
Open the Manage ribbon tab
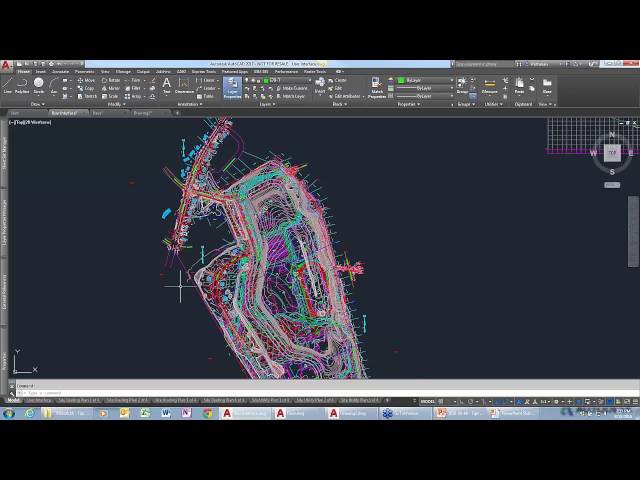[123, 72]
